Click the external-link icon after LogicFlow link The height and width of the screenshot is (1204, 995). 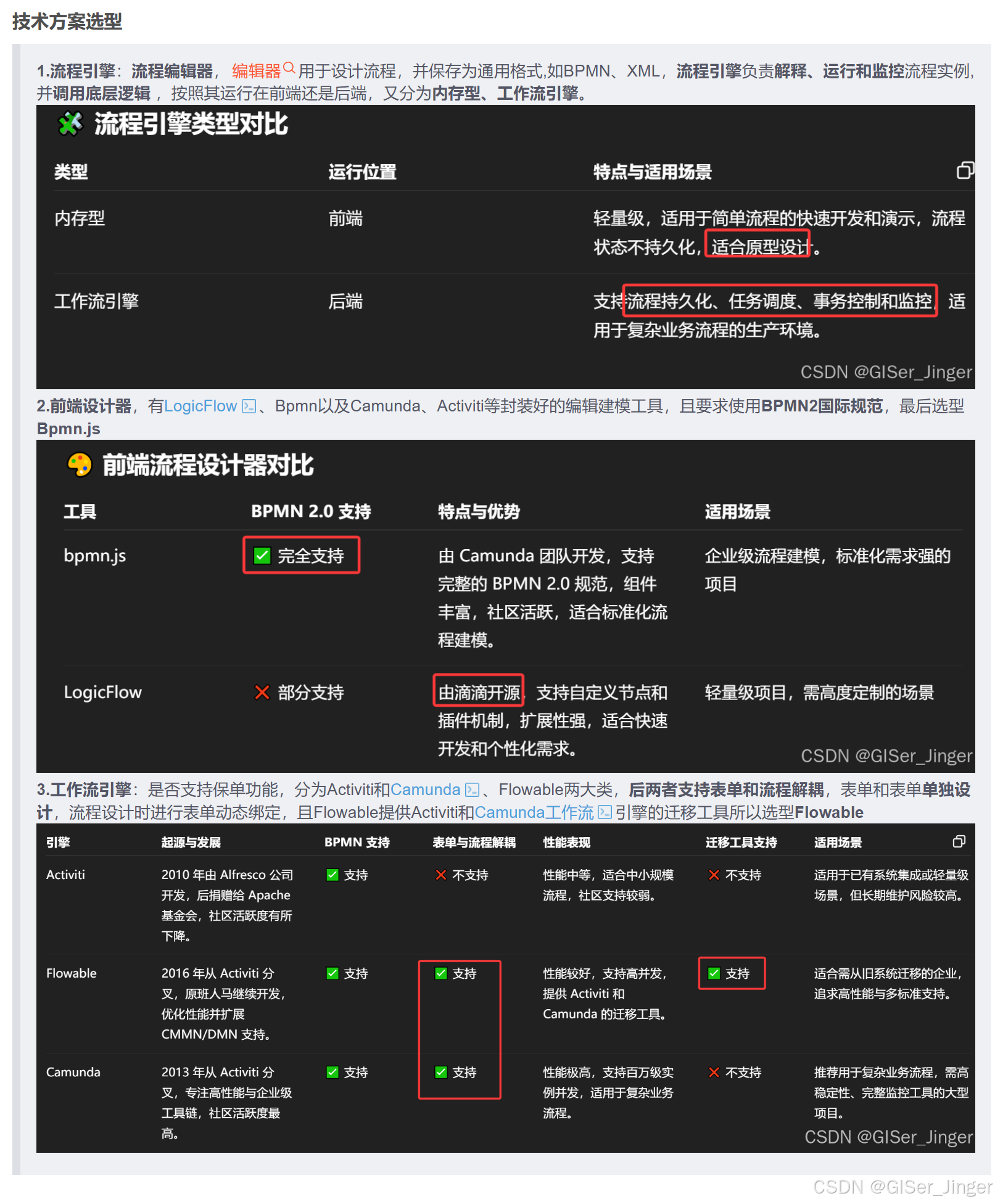tap(249, 406)
